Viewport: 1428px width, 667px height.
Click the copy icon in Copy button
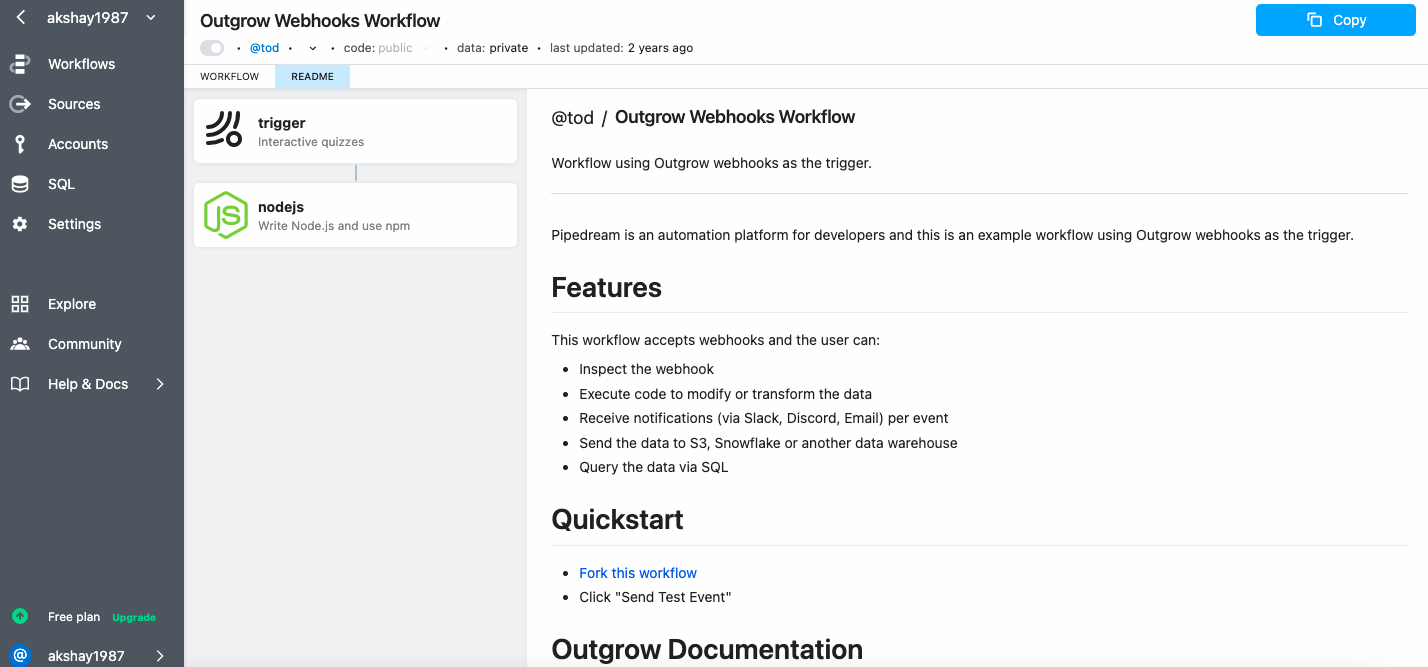[x=1315, y=20]
